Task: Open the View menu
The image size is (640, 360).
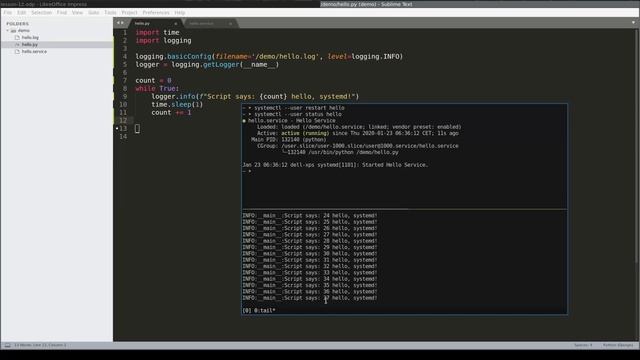Action: click(77, 13)
